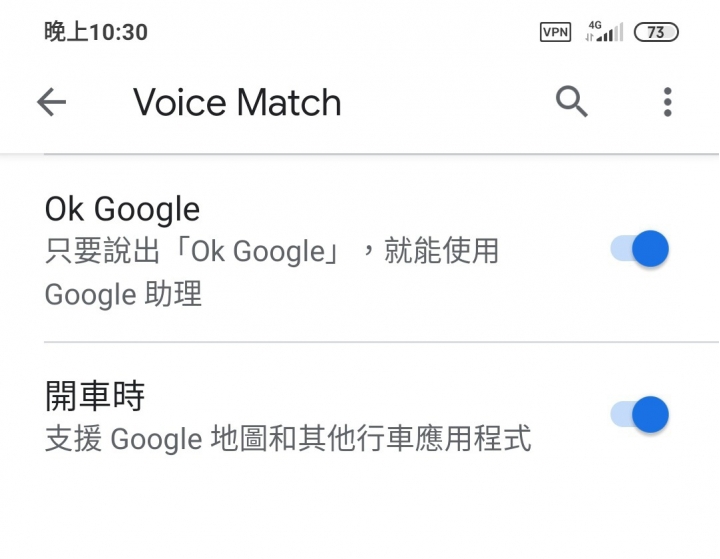
Task: Select the Ok Google setting heading
Action: point(122,209)
